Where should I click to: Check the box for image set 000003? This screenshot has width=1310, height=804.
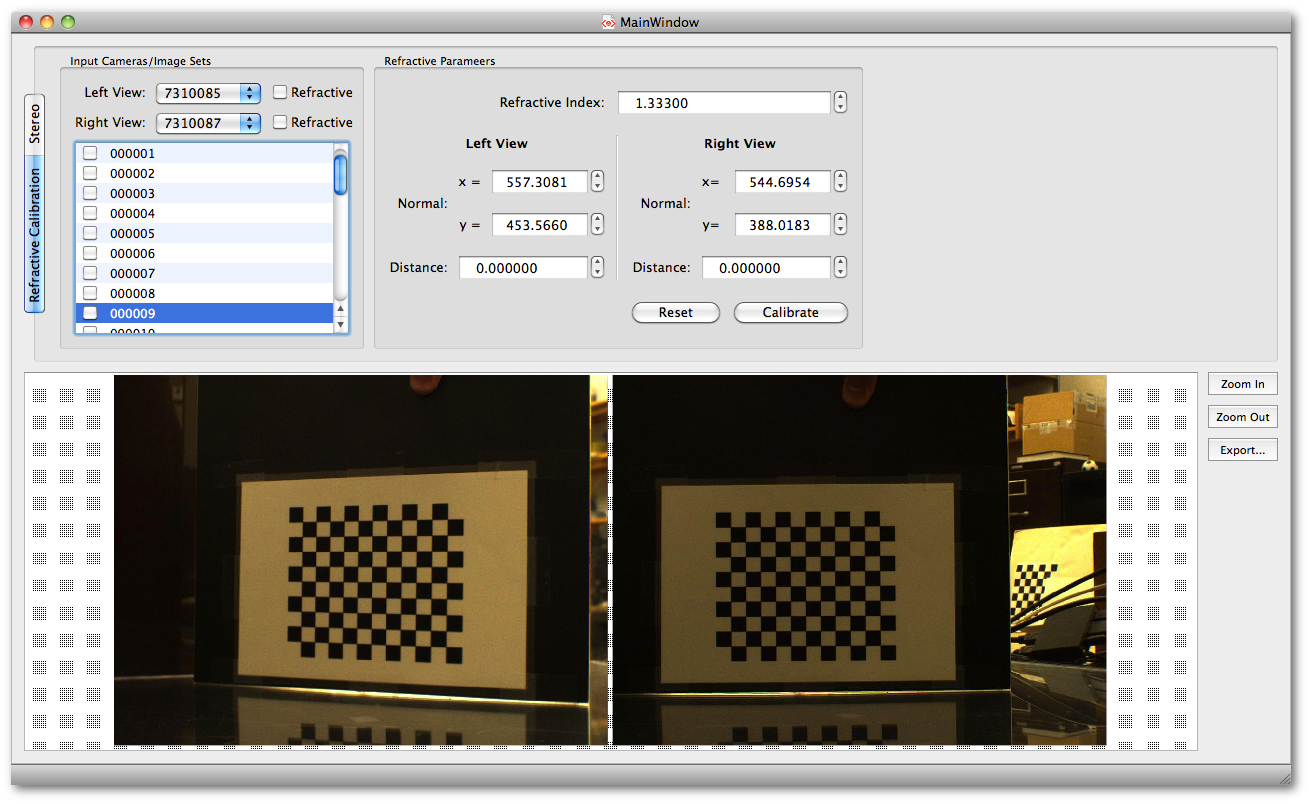coord(90,193)
